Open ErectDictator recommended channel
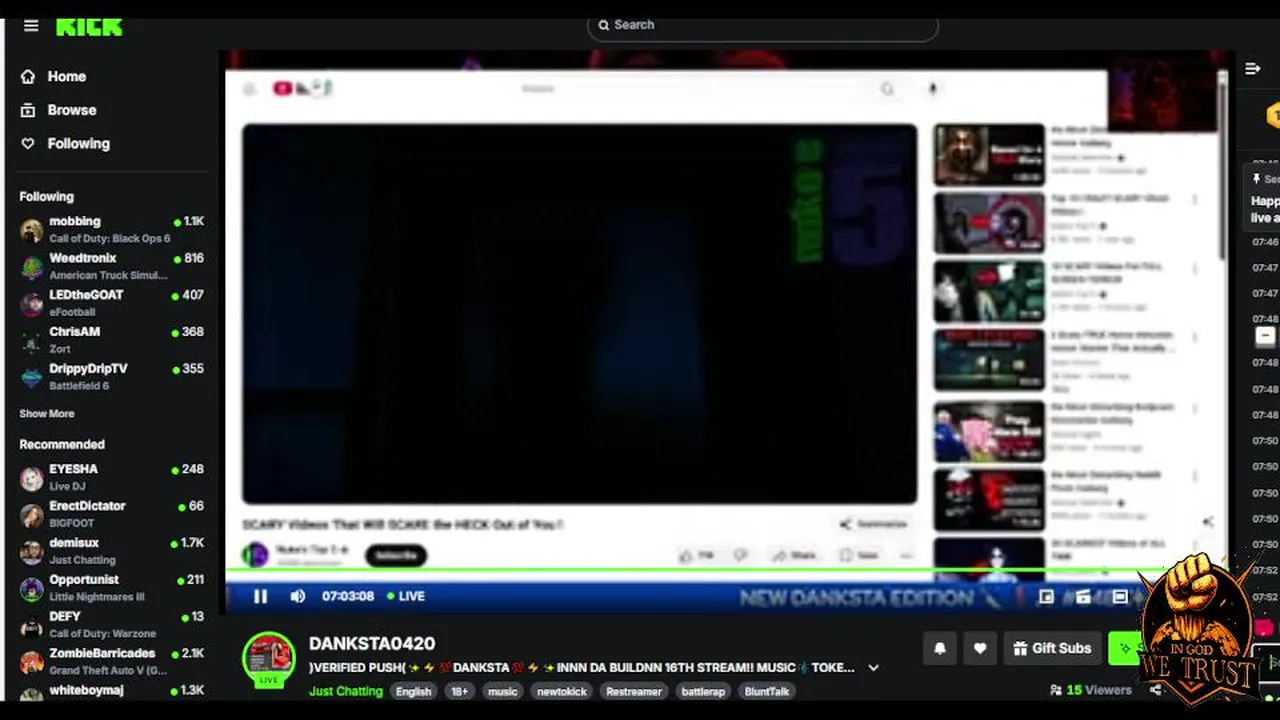Screen dimensions: 1280x720 click(112, 515)
